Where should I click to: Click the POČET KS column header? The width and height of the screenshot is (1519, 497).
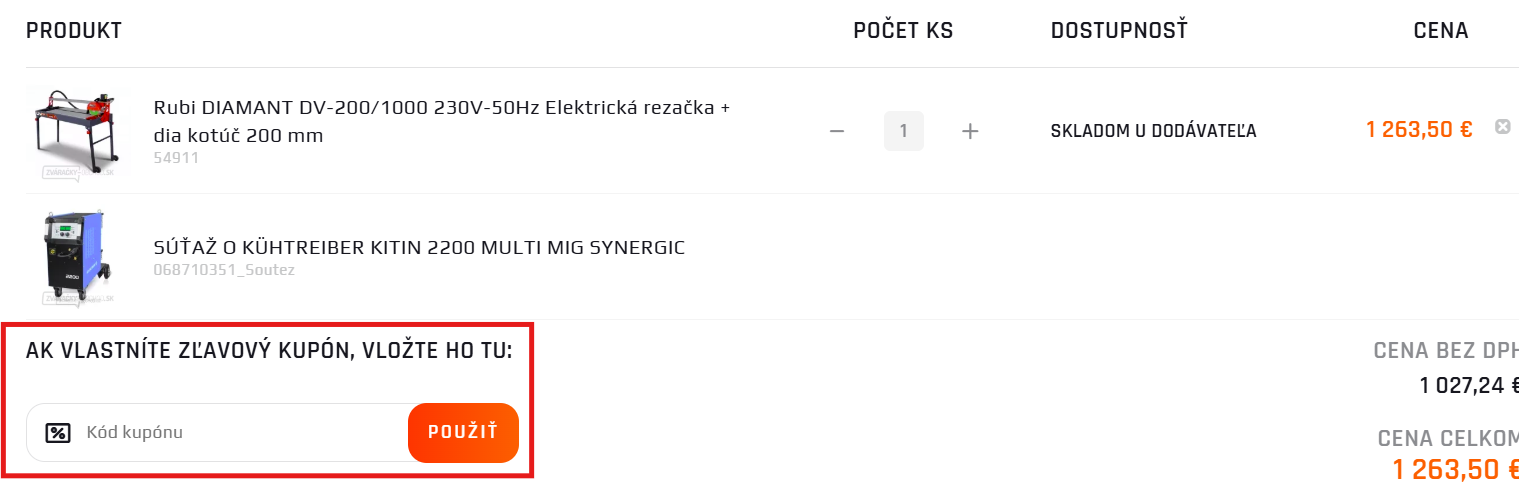[903, 31]
